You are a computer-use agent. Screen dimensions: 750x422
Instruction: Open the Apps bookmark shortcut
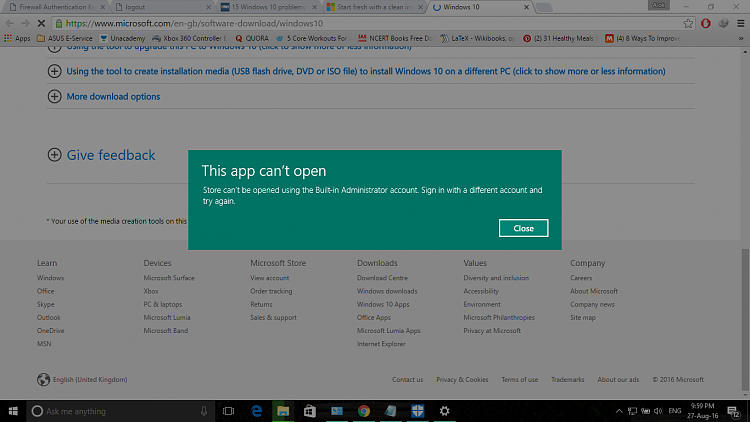(17, 38)
